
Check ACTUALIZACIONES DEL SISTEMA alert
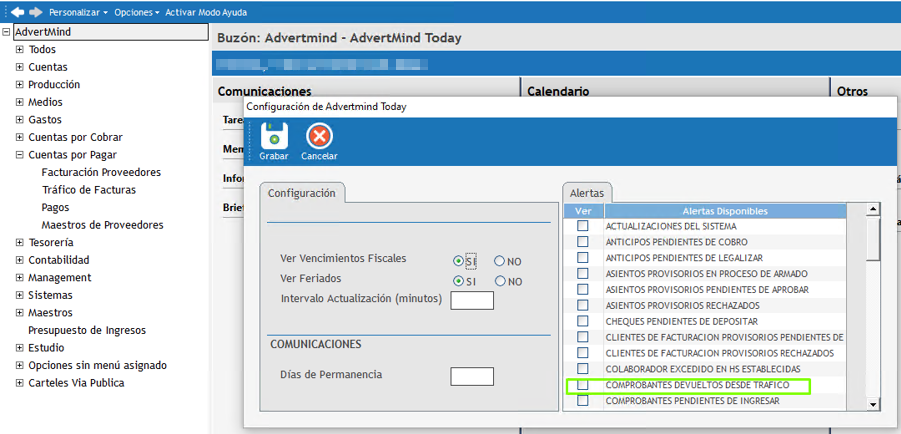[583, 225]
